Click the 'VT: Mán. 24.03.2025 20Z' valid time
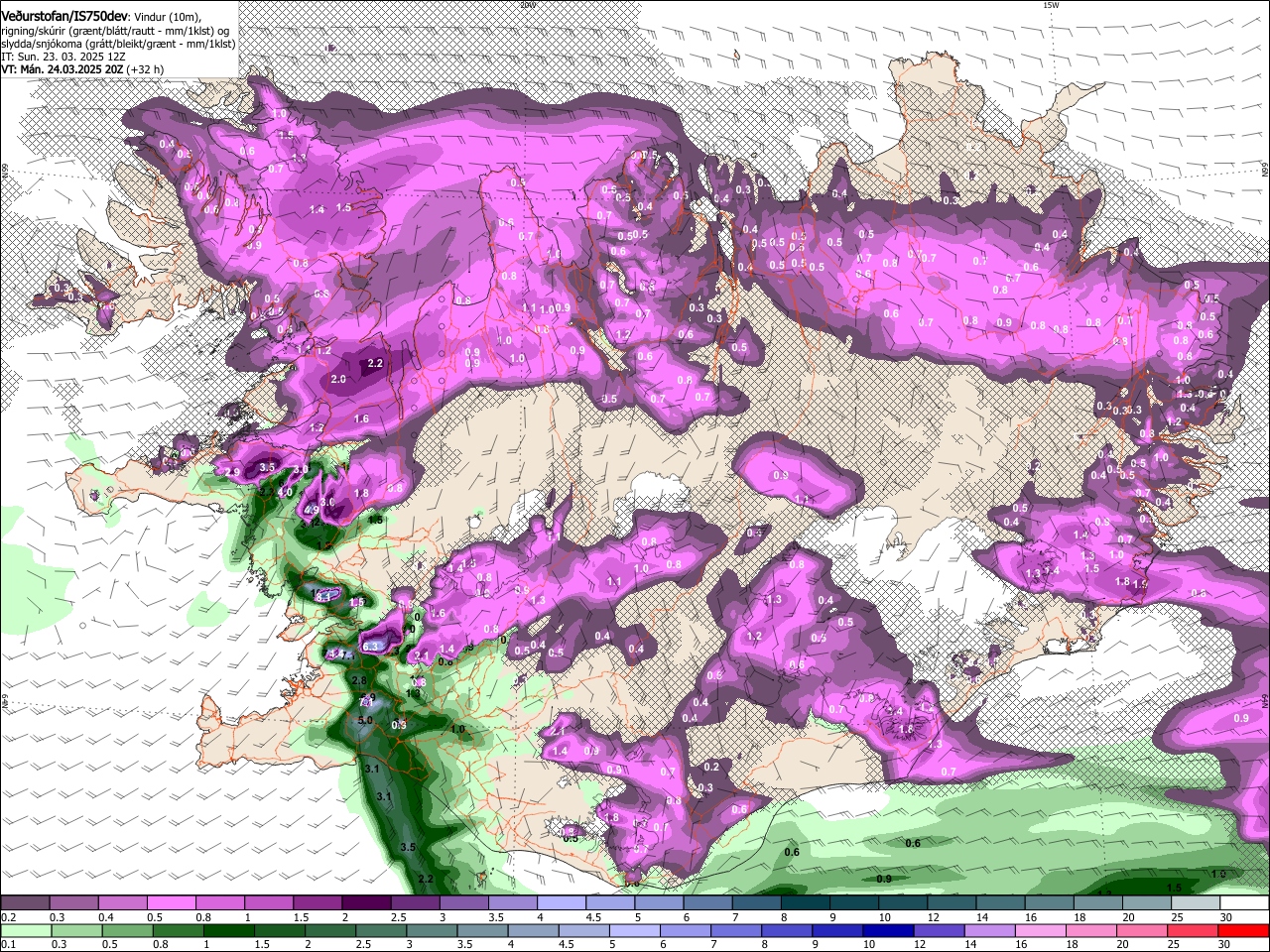Viewport: 1270px width, 952px height. [63, 69]
